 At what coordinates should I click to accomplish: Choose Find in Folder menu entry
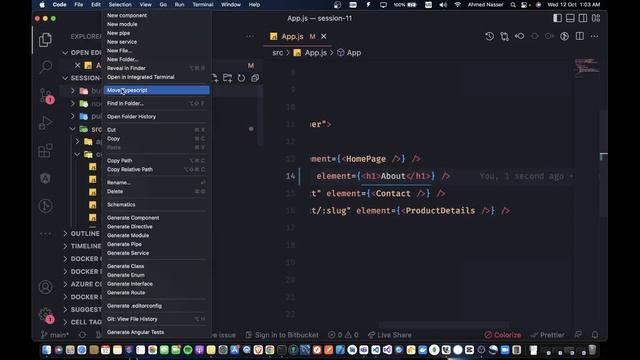[156, 103]
